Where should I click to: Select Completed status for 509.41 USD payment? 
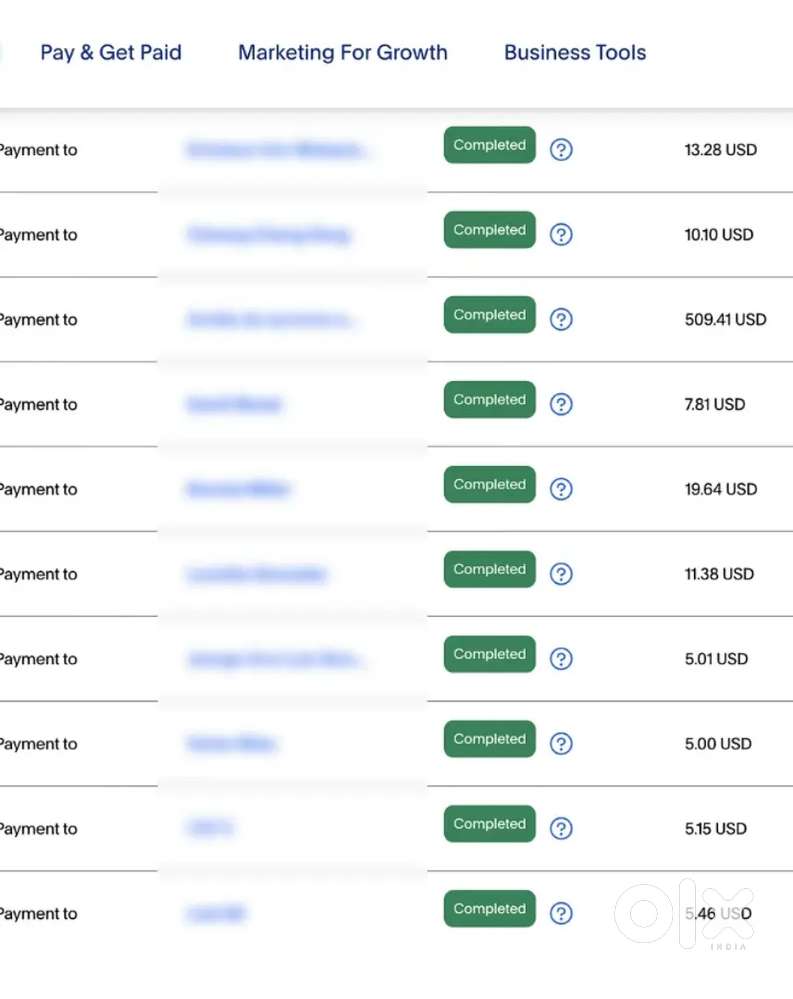click(x=490, y=315)
